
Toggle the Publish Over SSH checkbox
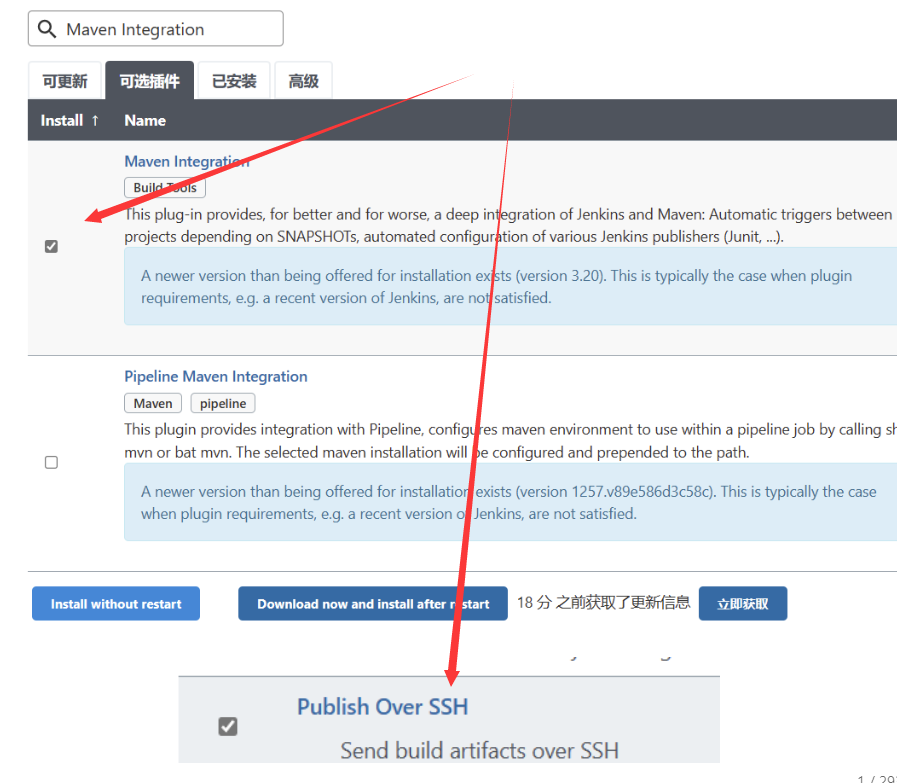tap(228, 726)
